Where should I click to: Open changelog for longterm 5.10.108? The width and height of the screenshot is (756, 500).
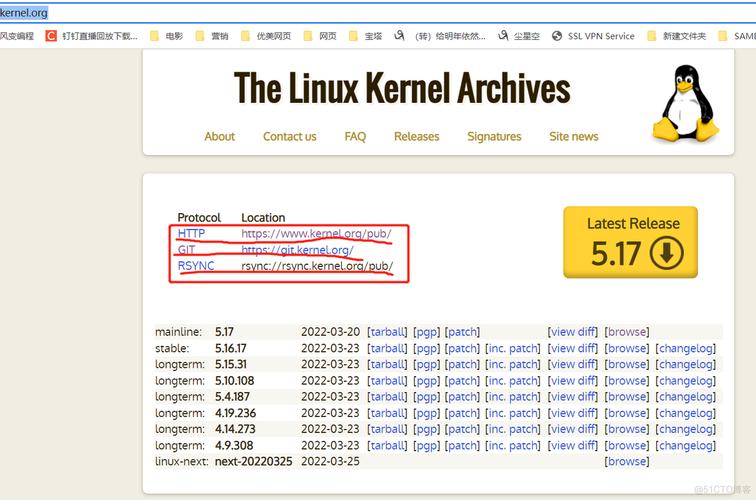(x=686, y=380)
